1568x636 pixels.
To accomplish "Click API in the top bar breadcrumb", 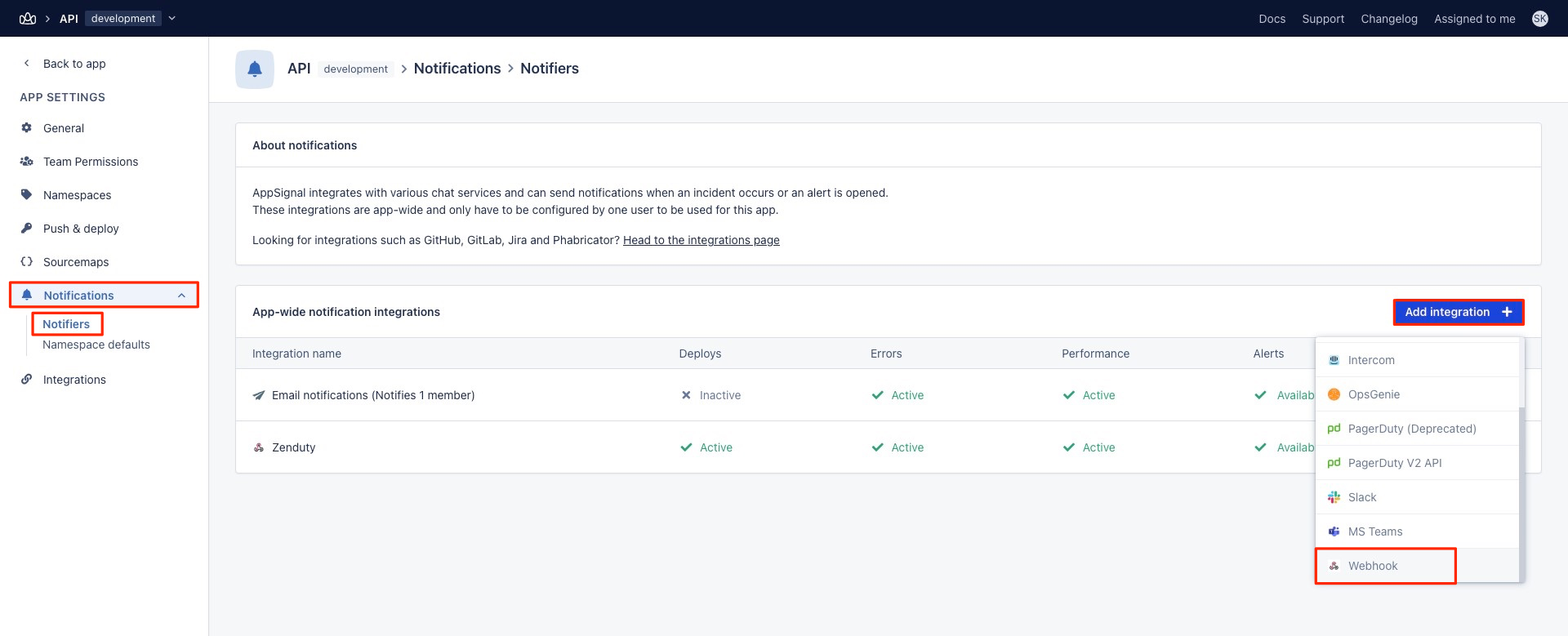I will (69, 19).
